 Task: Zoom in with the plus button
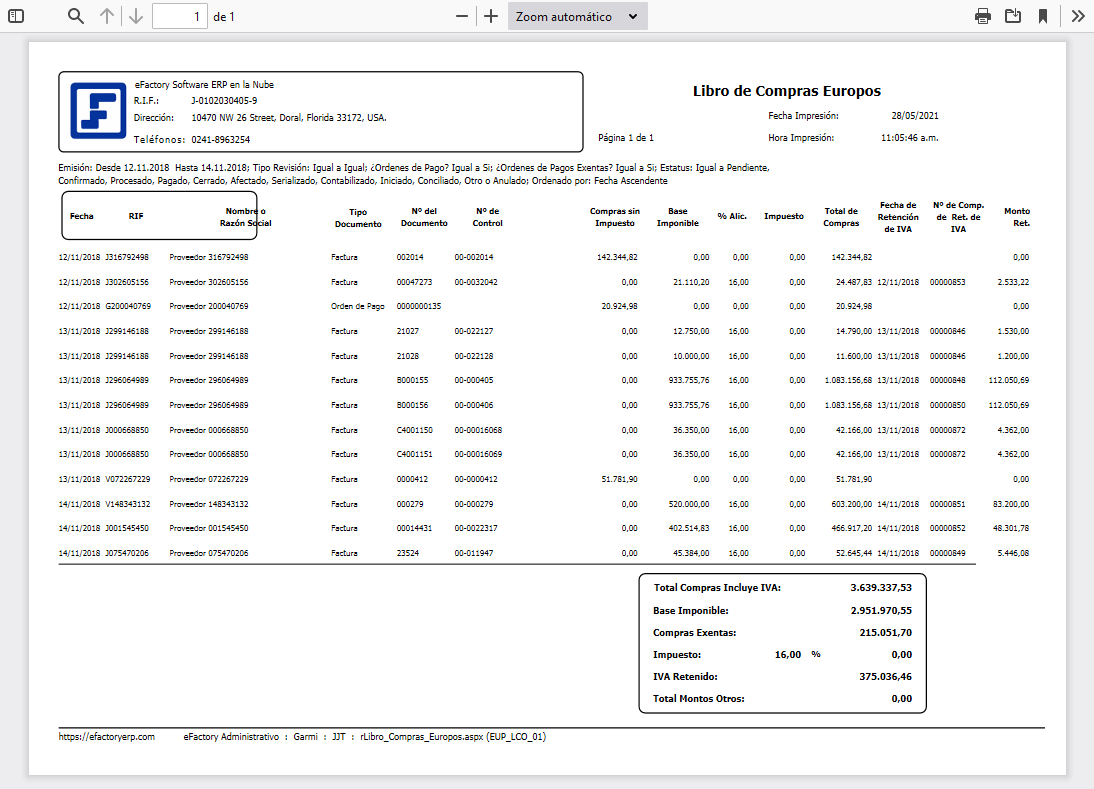(x=491, y=16)
